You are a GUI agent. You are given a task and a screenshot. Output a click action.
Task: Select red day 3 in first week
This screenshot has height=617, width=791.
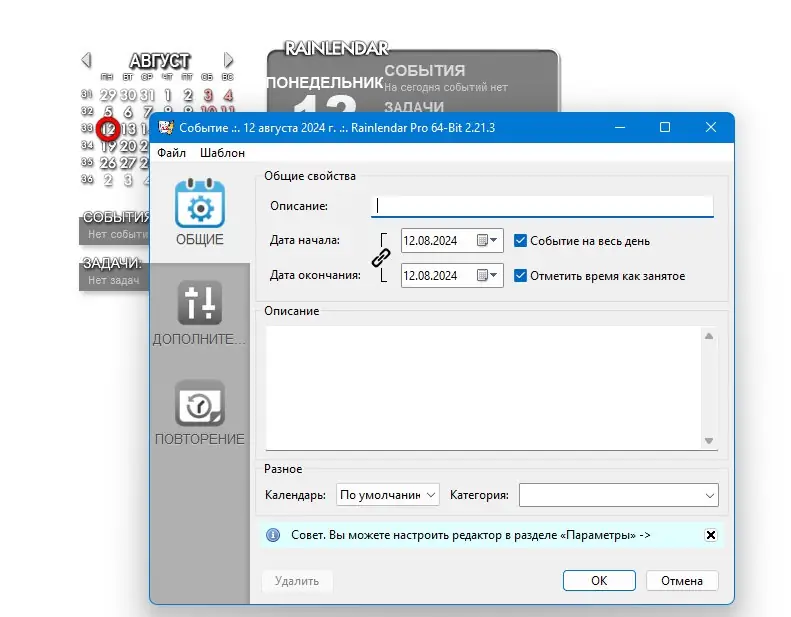(208, 95)
